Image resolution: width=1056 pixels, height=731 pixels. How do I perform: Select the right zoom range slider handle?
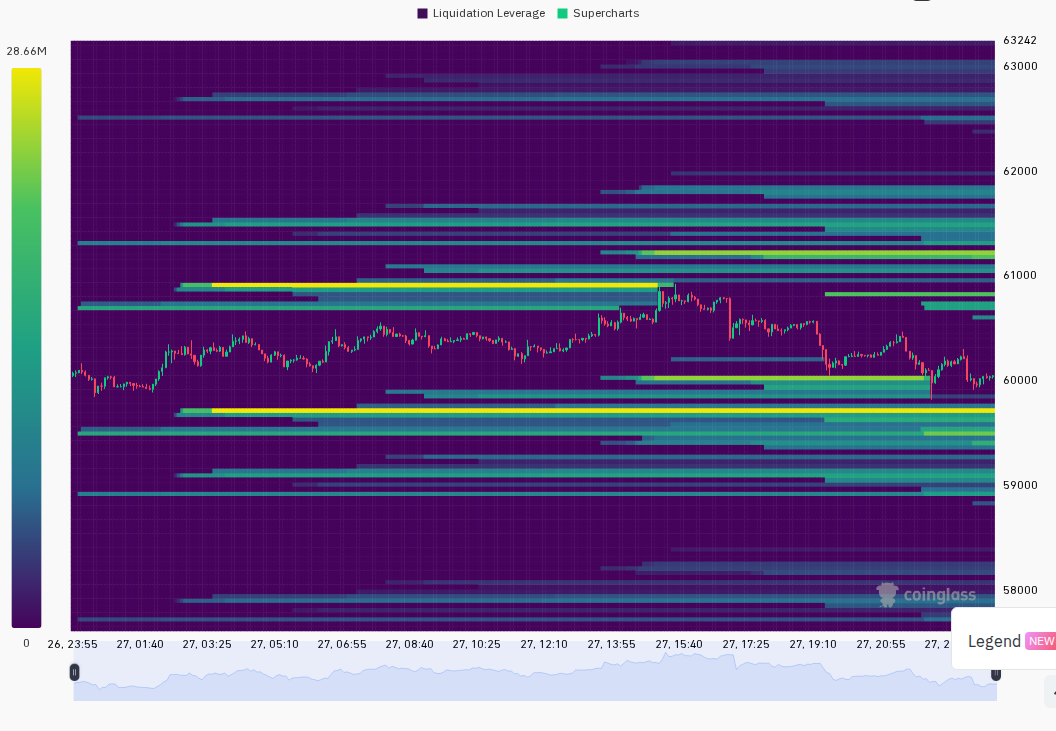995,674
